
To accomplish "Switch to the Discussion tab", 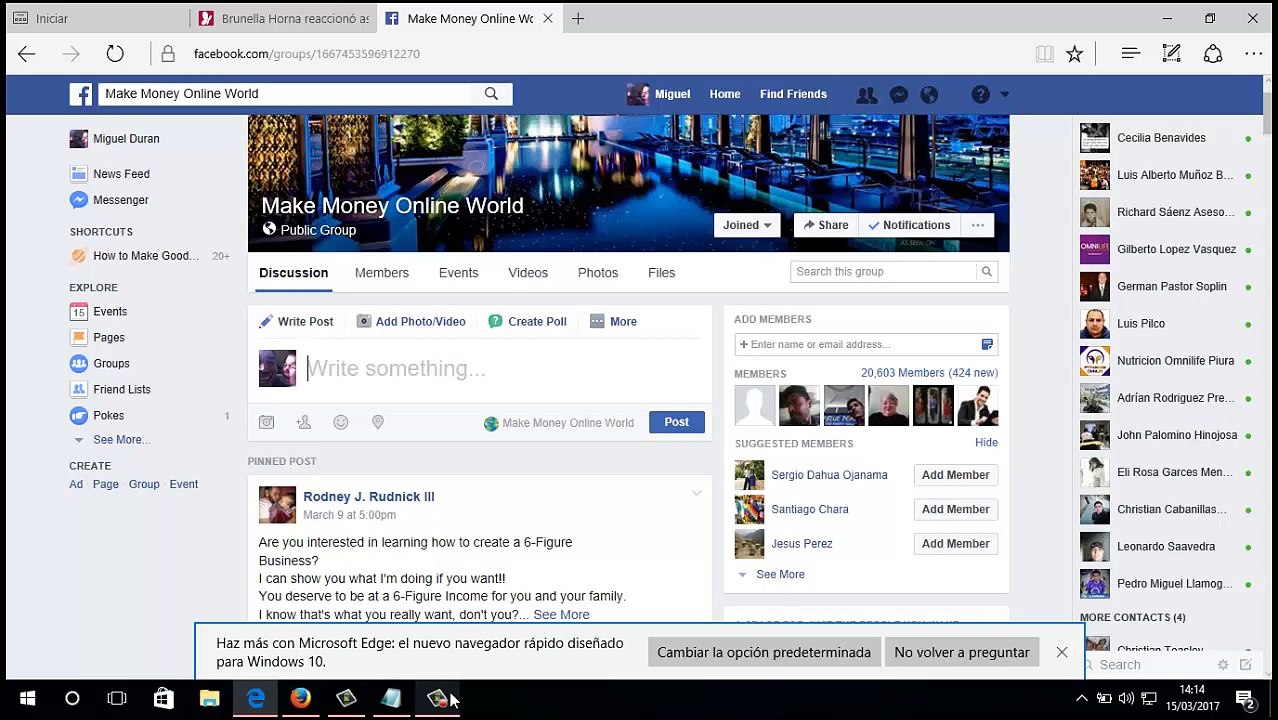I will (x=293, y=273).
